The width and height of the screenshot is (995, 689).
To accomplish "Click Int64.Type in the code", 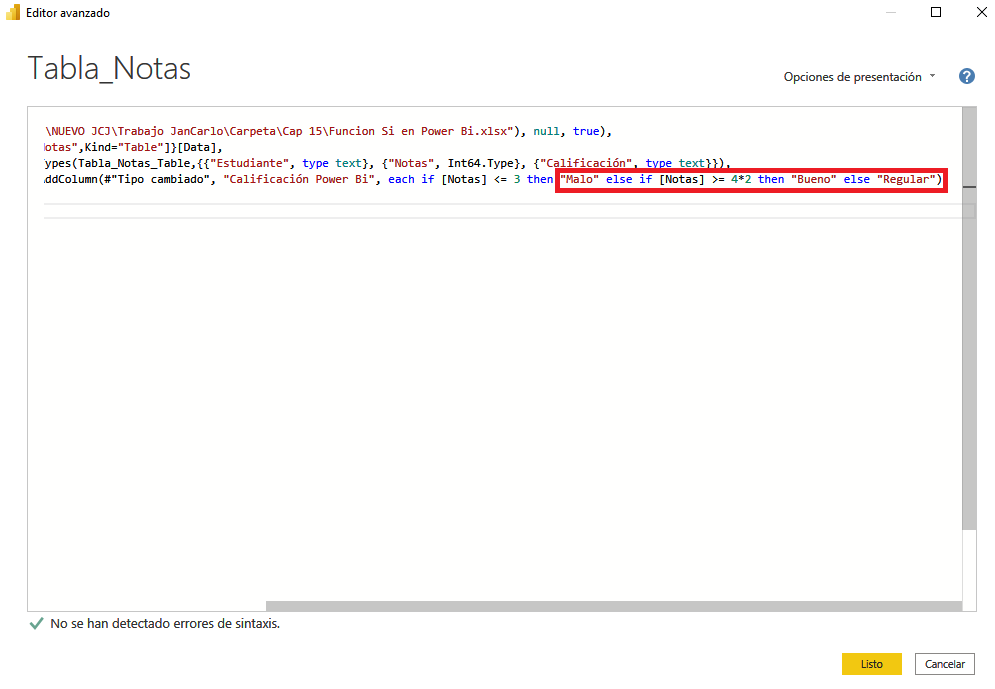I will click(480, 164).
